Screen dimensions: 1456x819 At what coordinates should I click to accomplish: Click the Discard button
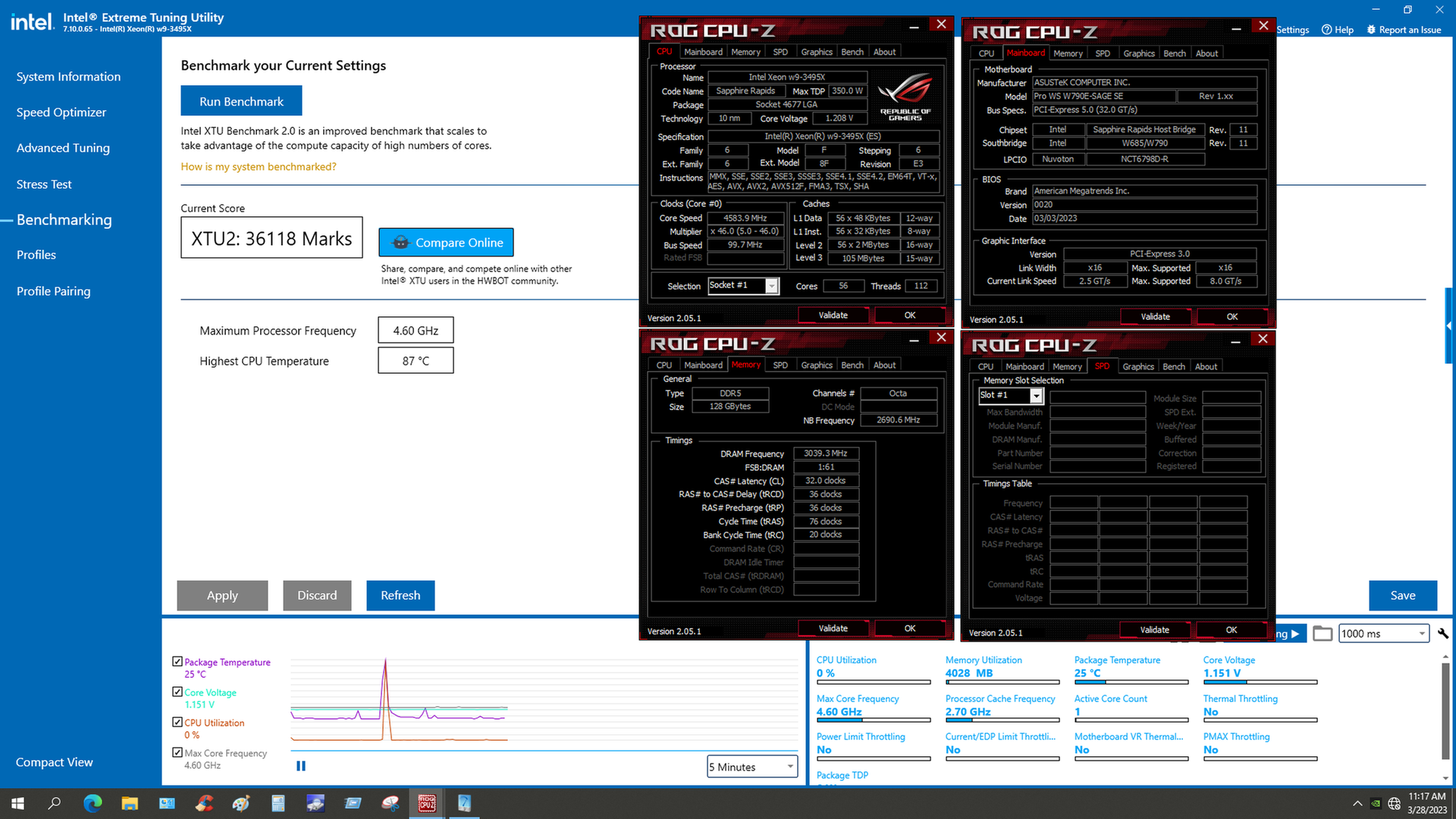[317, 595]
